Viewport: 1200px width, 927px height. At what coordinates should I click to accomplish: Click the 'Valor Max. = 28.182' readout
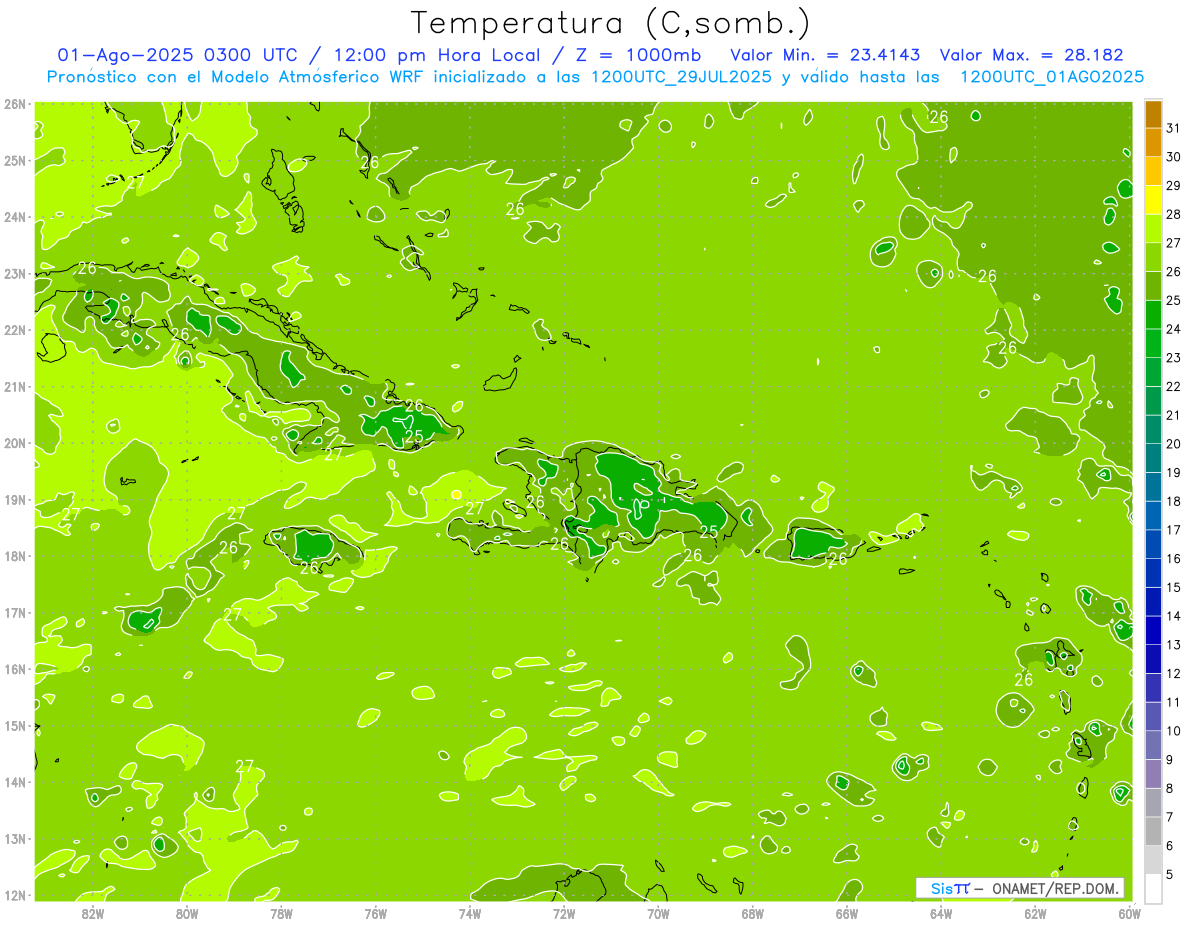[1032, 56]
